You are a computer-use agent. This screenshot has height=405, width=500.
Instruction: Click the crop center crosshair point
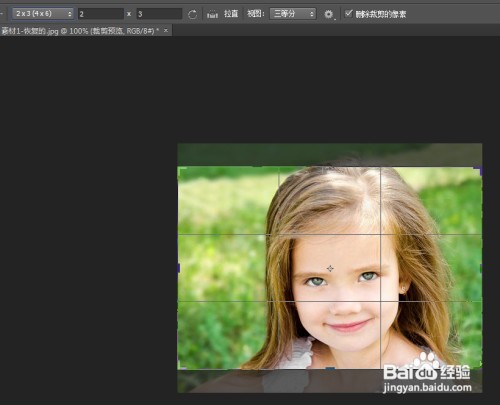tap(330, 268)
